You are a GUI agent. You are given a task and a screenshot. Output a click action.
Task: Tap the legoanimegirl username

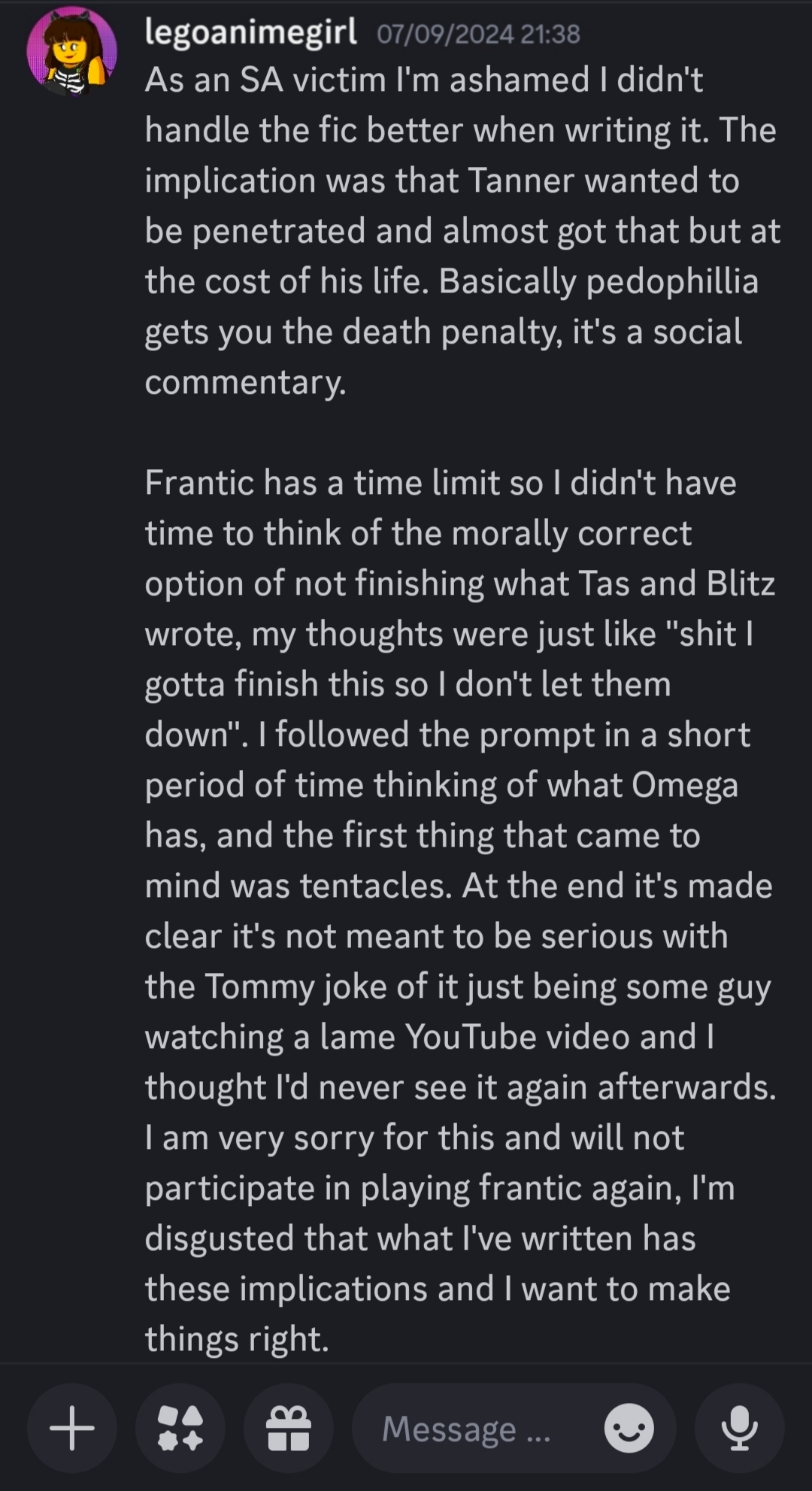(x=250, y=33)
